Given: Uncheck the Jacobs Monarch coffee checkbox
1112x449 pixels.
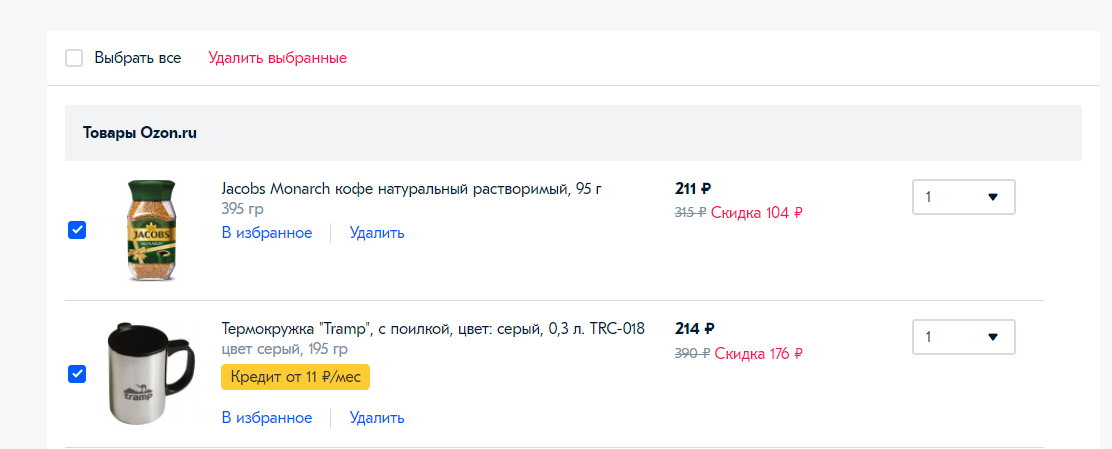Looking at the screenshot, I should 77,231.
